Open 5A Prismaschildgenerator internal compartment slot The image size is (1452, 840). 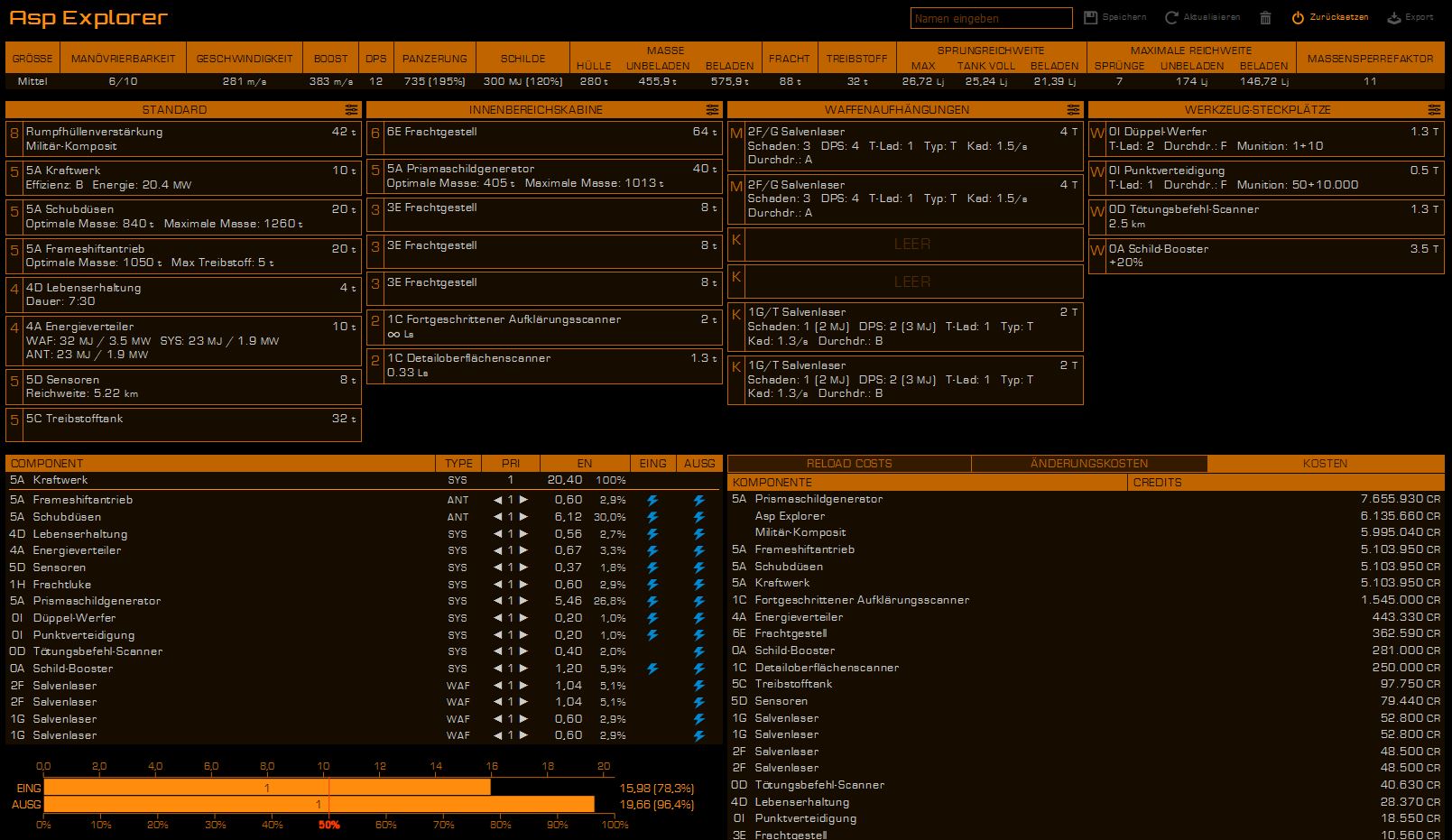coord(544,177)
